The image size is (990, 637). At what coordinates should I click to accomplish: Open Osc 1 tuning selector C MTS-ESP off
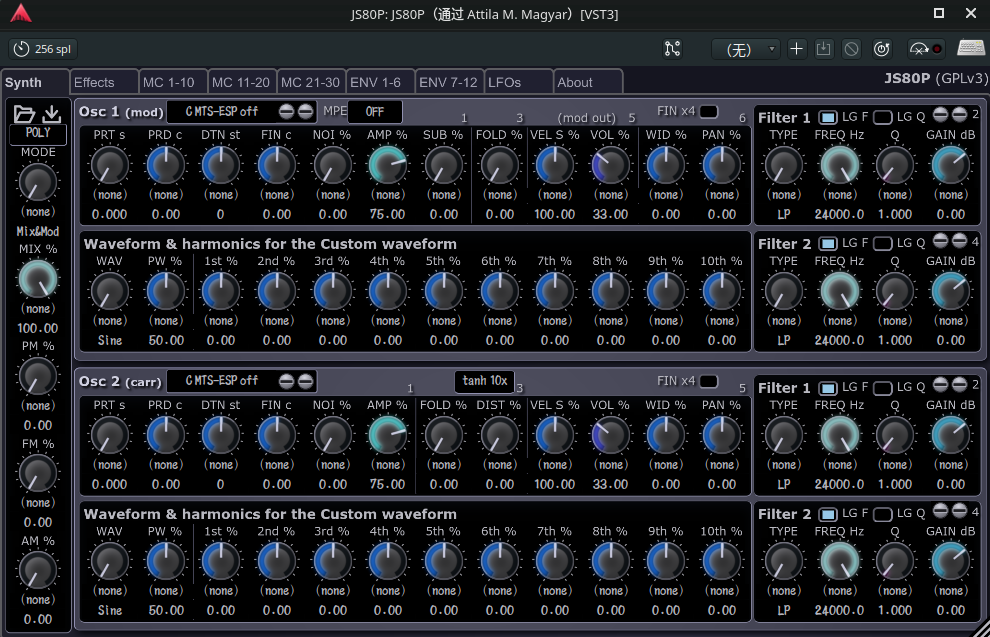222,112
